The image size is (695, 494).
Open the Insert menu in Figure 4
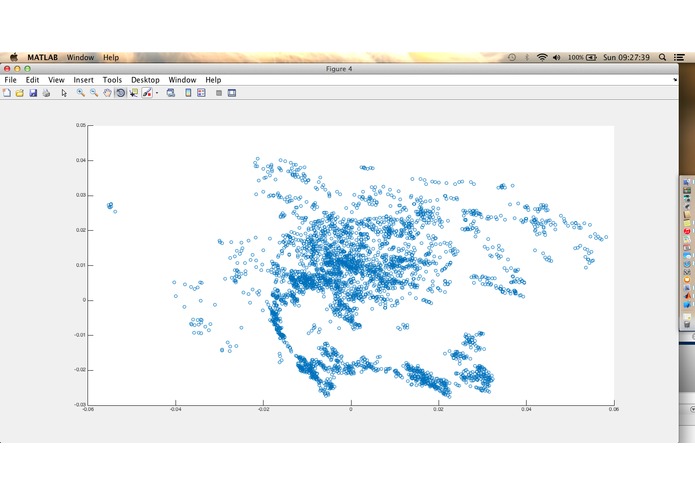click(x=83, y=80)
